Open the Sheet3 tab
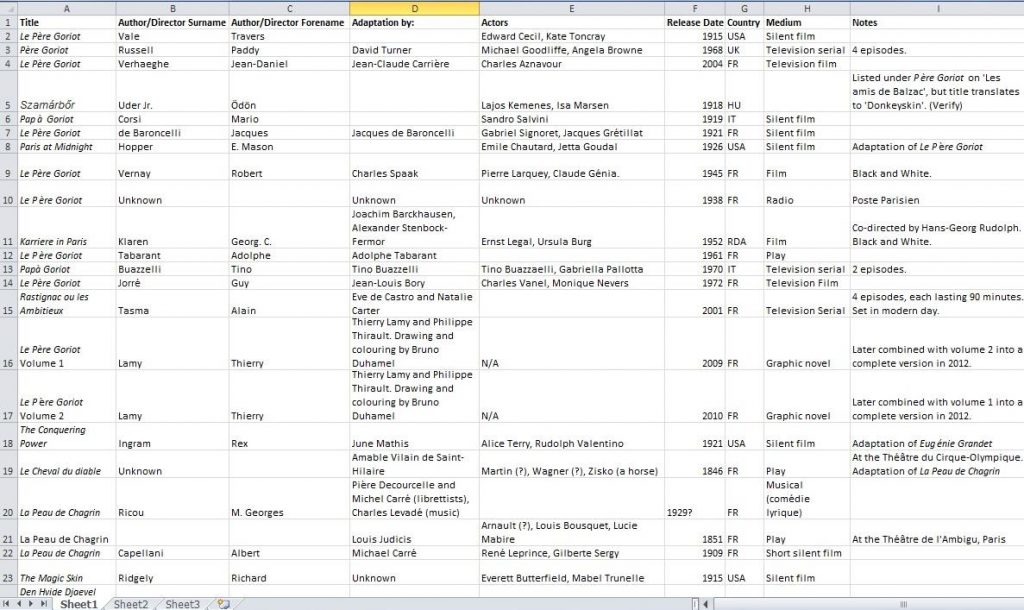The width and height of the screenshot is (1024, 610). pos(182,604)
